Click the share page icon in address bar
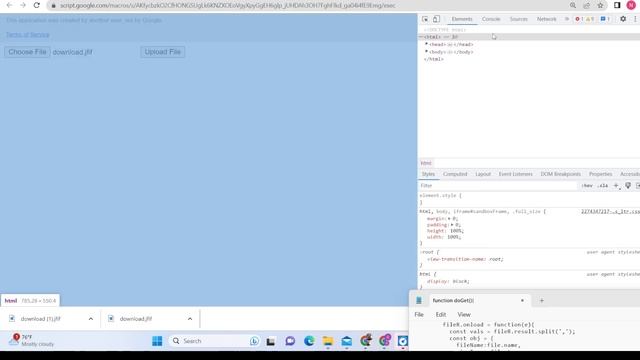Image resolution: width=640 pixels, height=360 pixels. pyautogui.click(x=587, y=5)
